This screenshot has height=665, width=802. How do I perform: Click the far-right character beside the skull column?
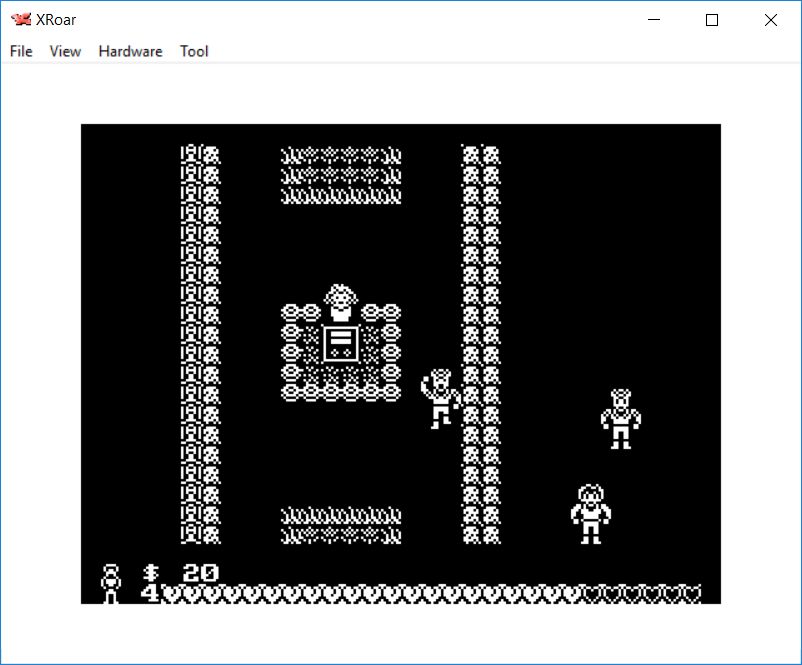coord(620,418)
